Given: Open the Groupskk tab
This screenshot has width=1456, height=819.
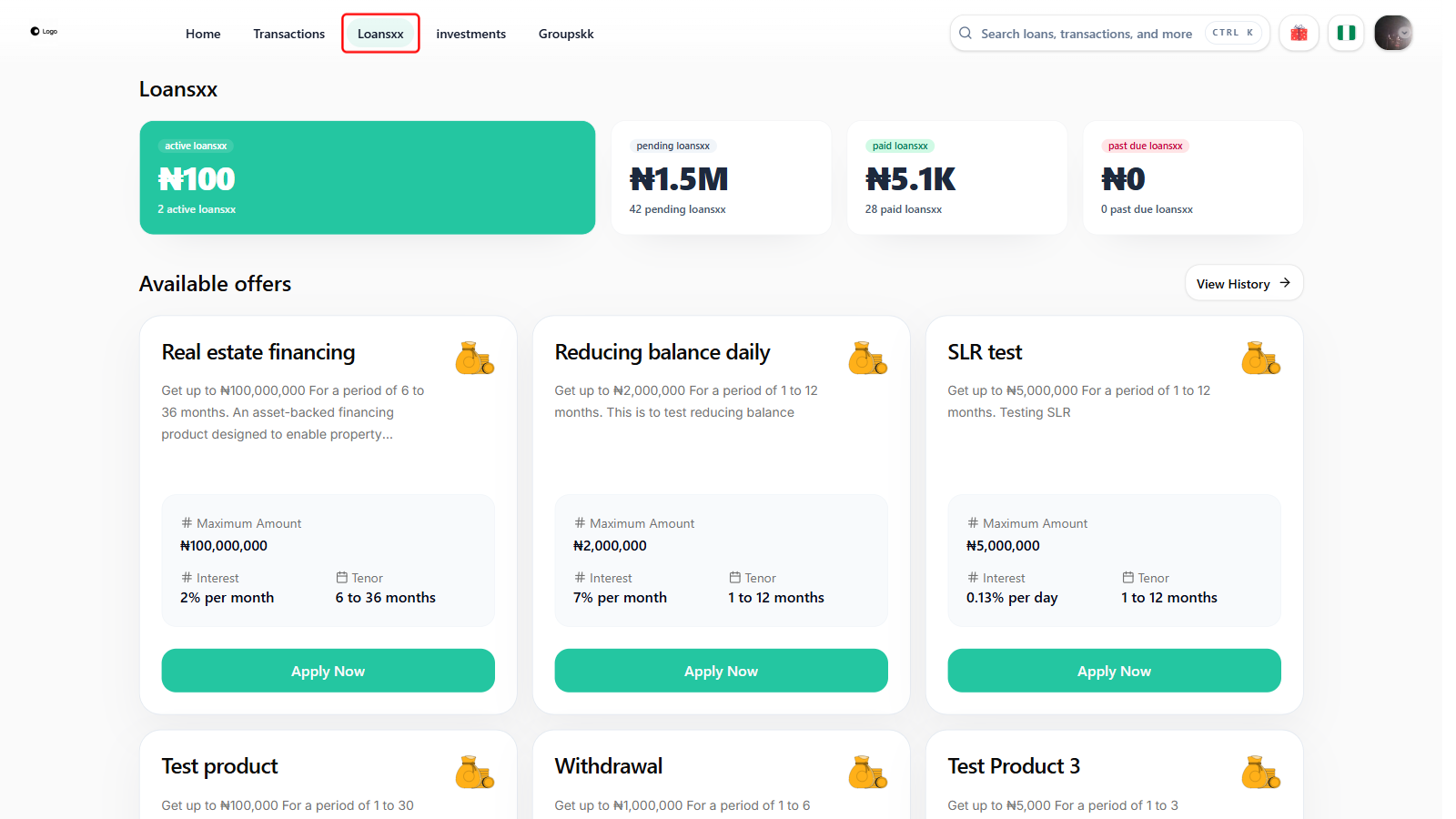Looking at the screenshot, I should (x=566, y=34).
